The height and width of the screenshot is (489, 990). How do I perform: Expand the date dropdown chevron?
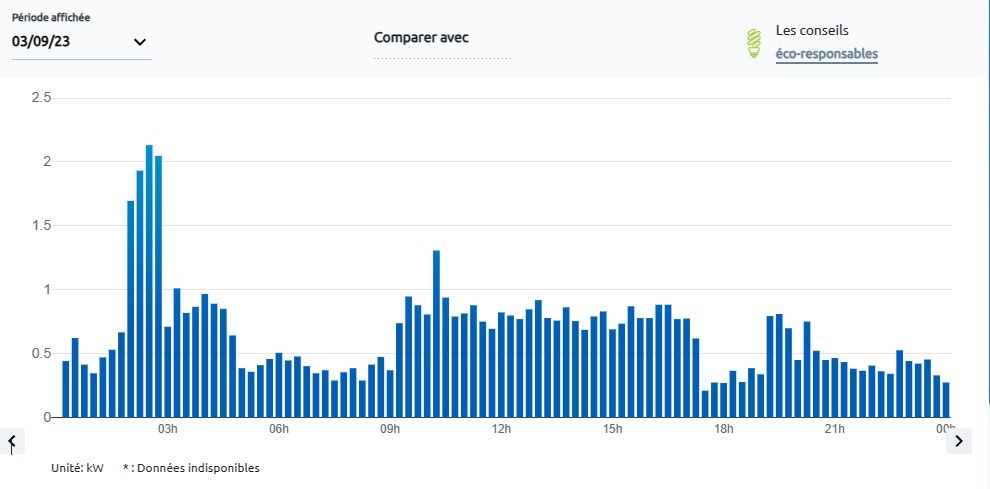point(140,42)
